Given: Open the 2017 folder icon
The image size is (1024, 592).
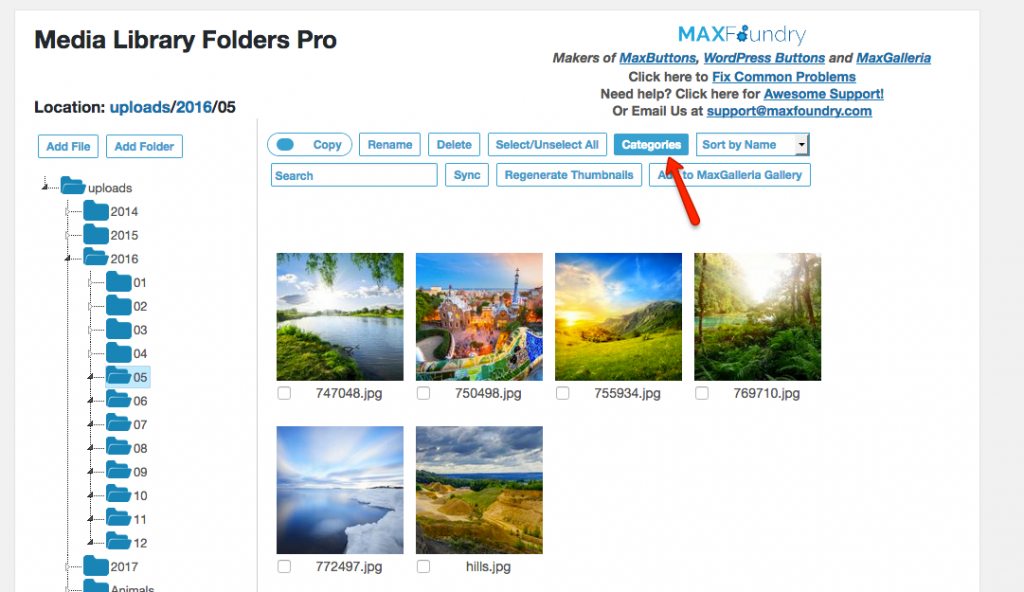Looking at the screenshot, I should click(96, 565).
